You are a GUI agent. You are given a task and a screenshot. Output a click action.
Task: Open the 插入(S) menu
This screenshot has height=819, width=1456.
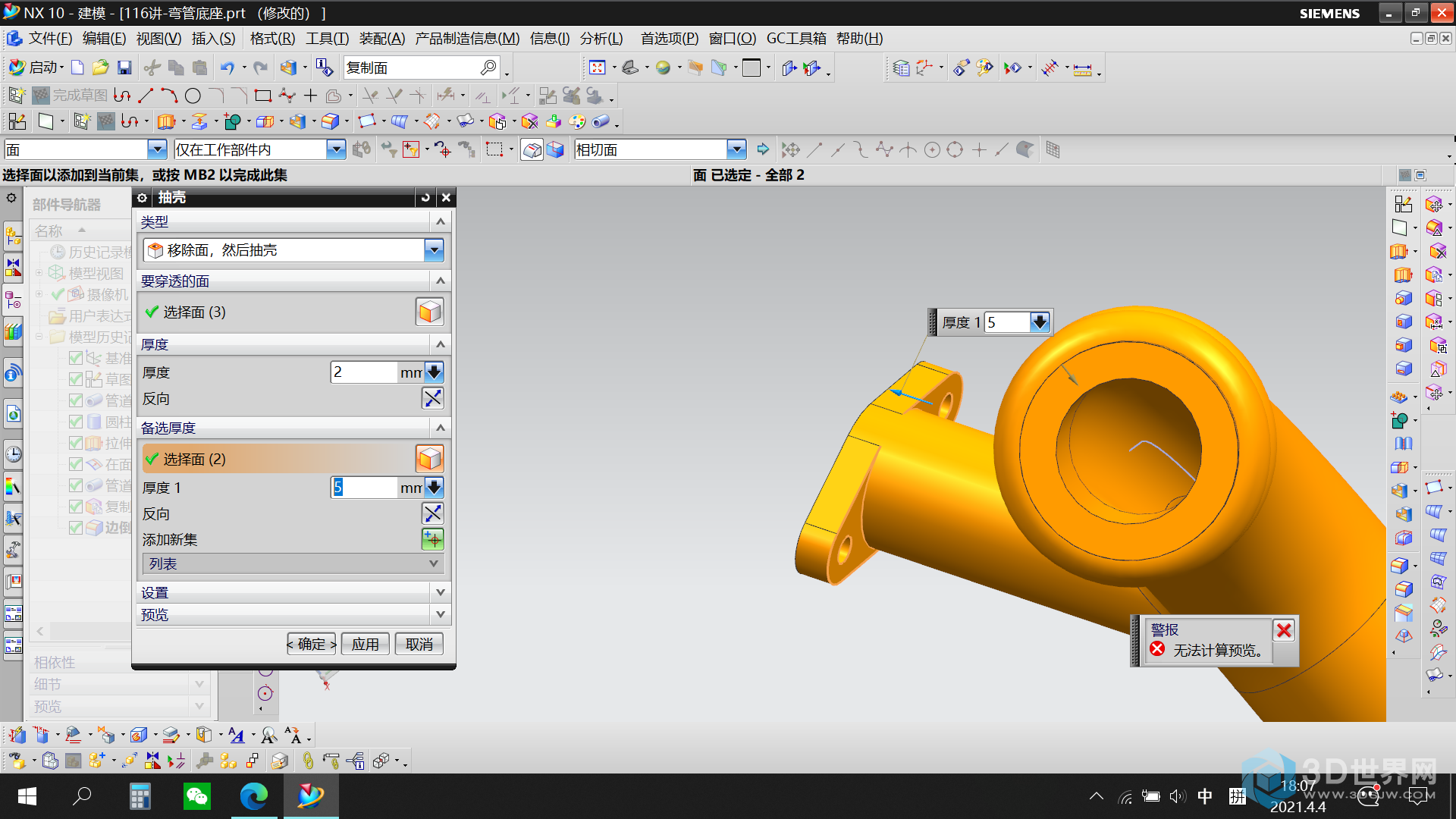pyautogui.click(x=213, y=39)
